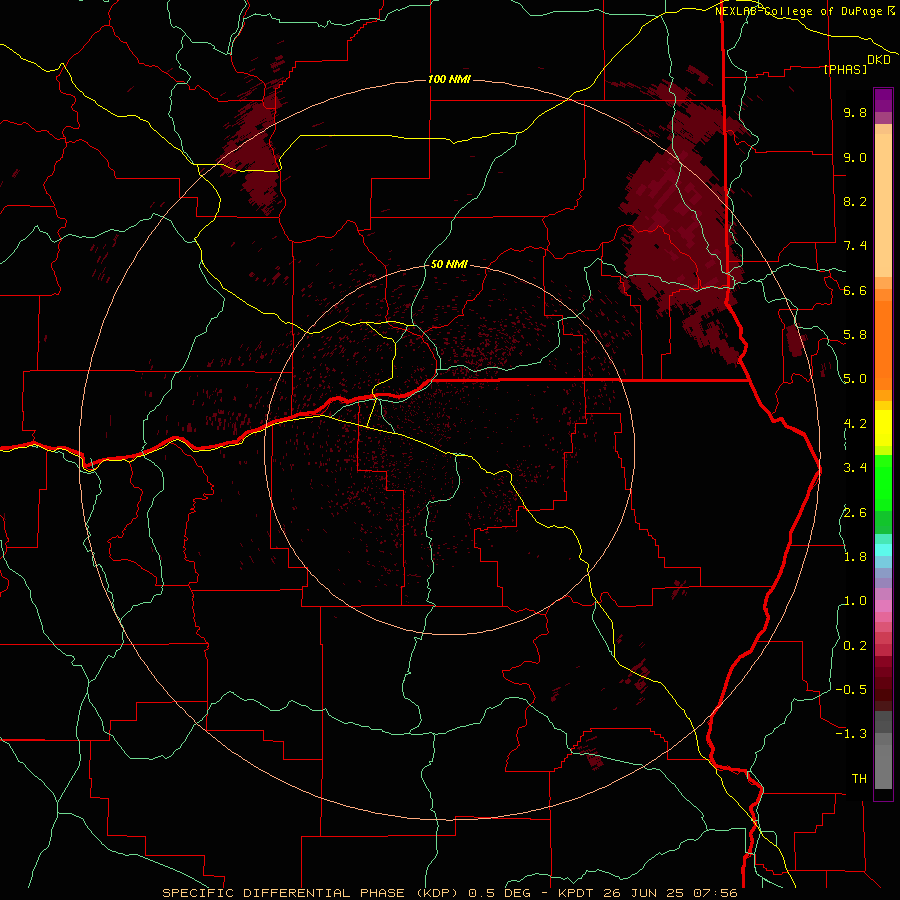This screenshot has width=900, height=900.
Task: Pick the cyan swatch on the color bar
Action: 883,549
